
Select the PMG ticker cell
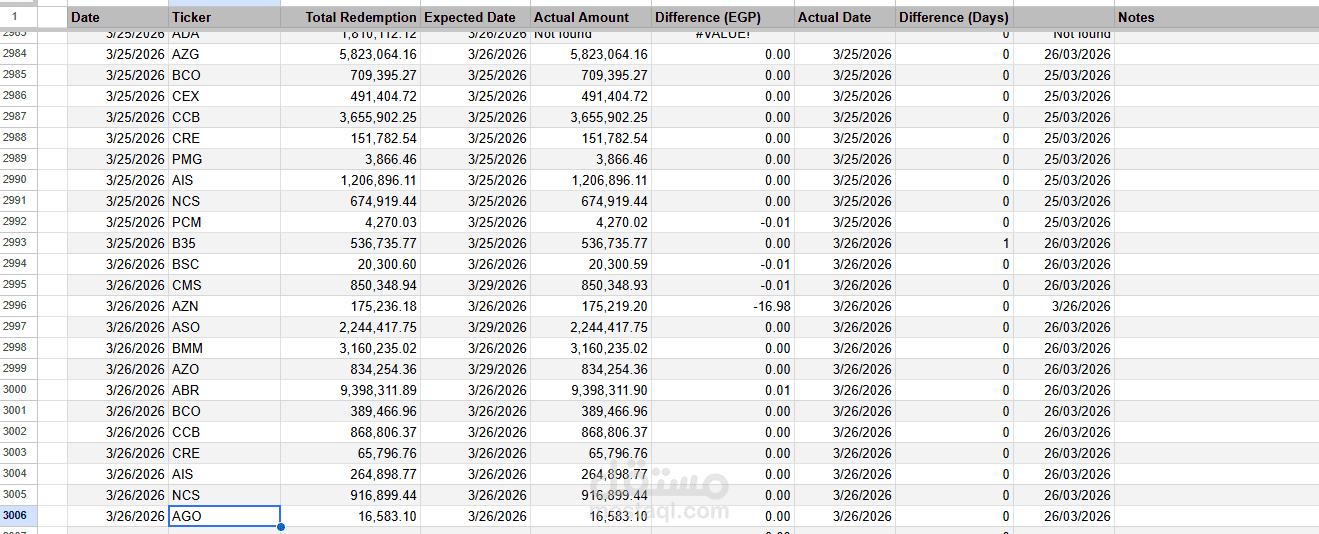[x=224, y=159]
